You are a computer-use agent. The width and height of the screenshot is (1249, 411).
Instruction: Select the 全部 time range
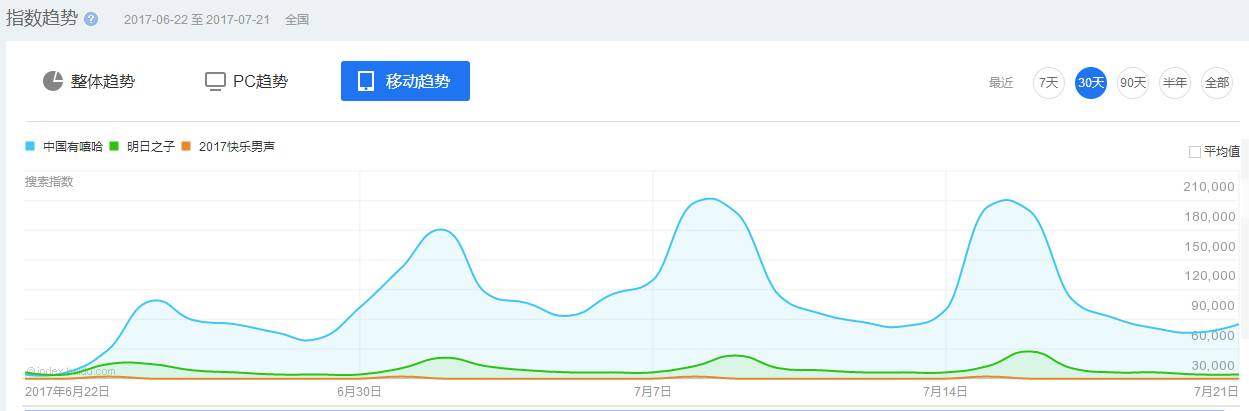coord(1217,83)
